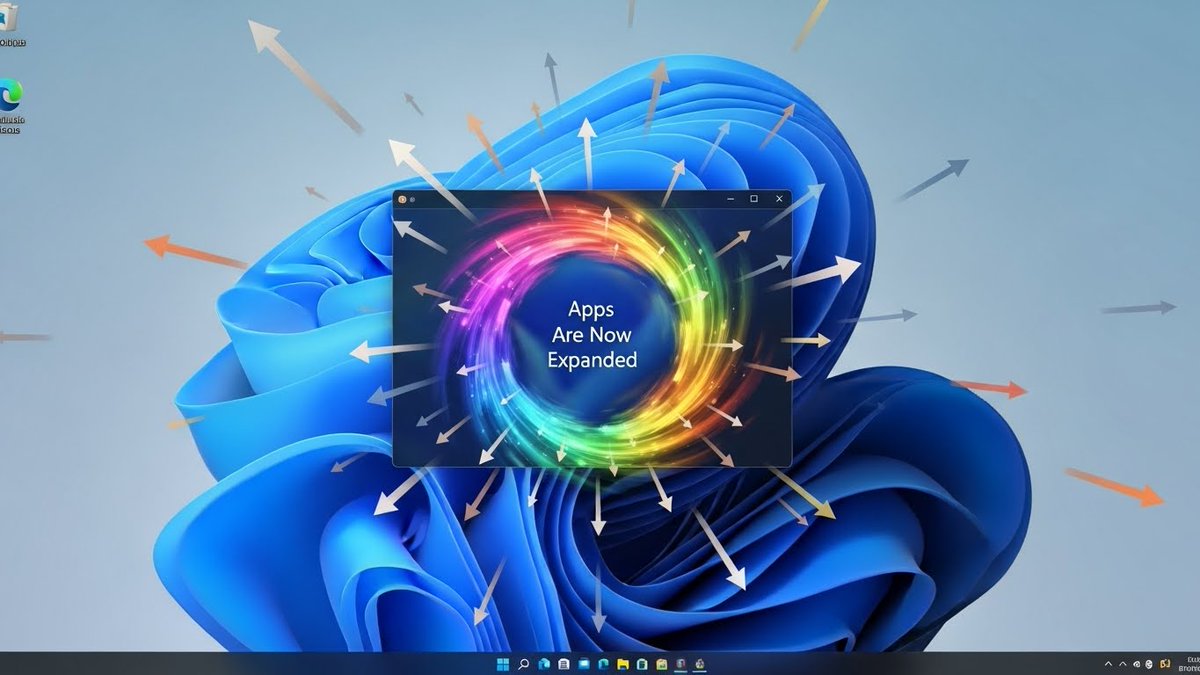Close the Apps Are Now Expanded window
Viewport: 1200px width, 675px height.
[x=779, y=199]
